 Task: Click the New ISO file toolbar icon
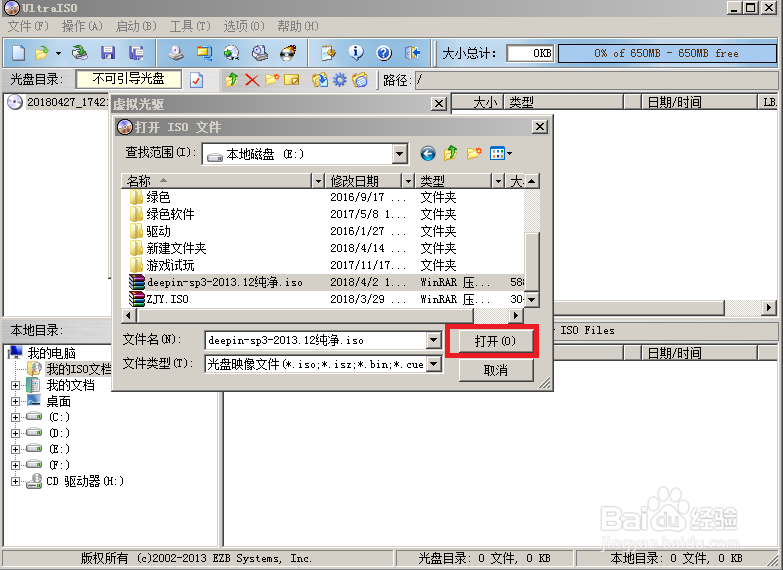coord(18,53)
